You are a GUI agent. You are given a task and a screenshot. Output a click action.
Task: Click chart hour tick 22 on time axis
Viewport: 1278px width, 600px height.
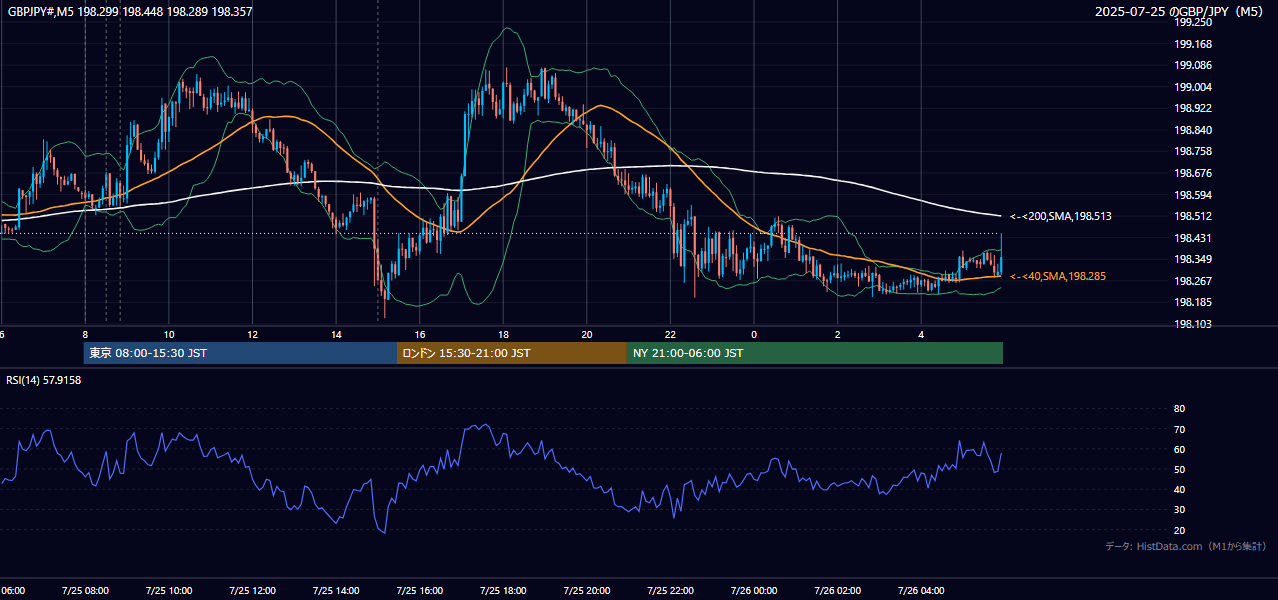[x=670, y=334]
